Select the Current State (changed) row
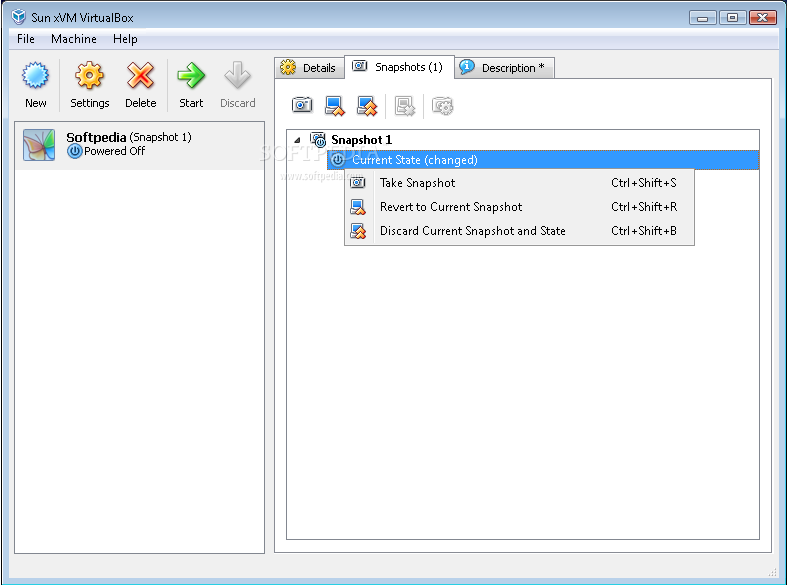788x585 pixels. pyautogui.click(x=543, y=160)
